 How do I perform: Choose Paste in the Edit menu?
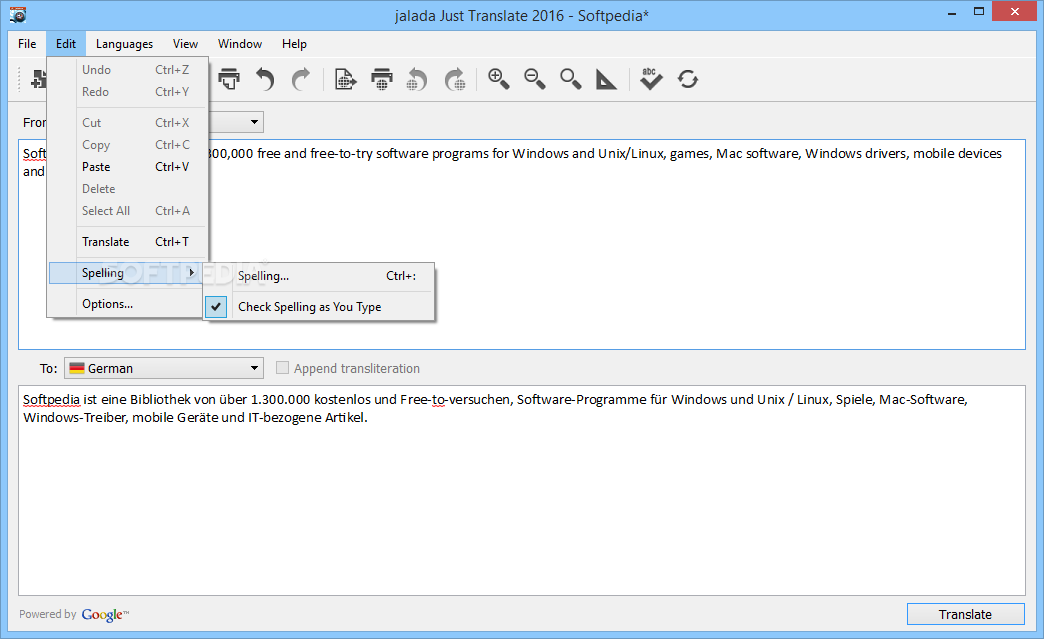pos(129,166)
